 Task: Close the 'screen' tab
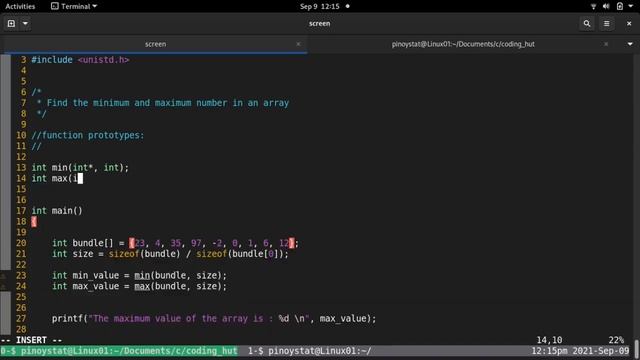(298, 44)
